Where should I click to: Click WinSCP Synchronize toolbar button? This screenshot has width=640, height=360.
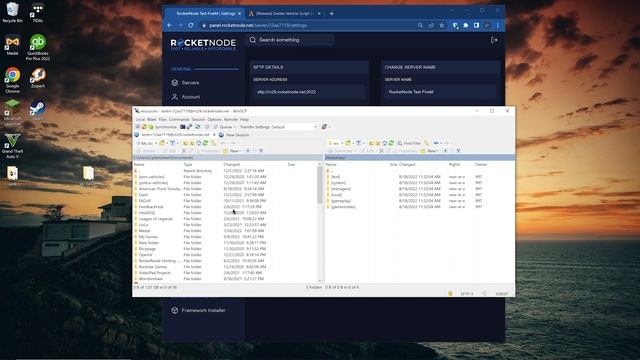click(162, 127)
